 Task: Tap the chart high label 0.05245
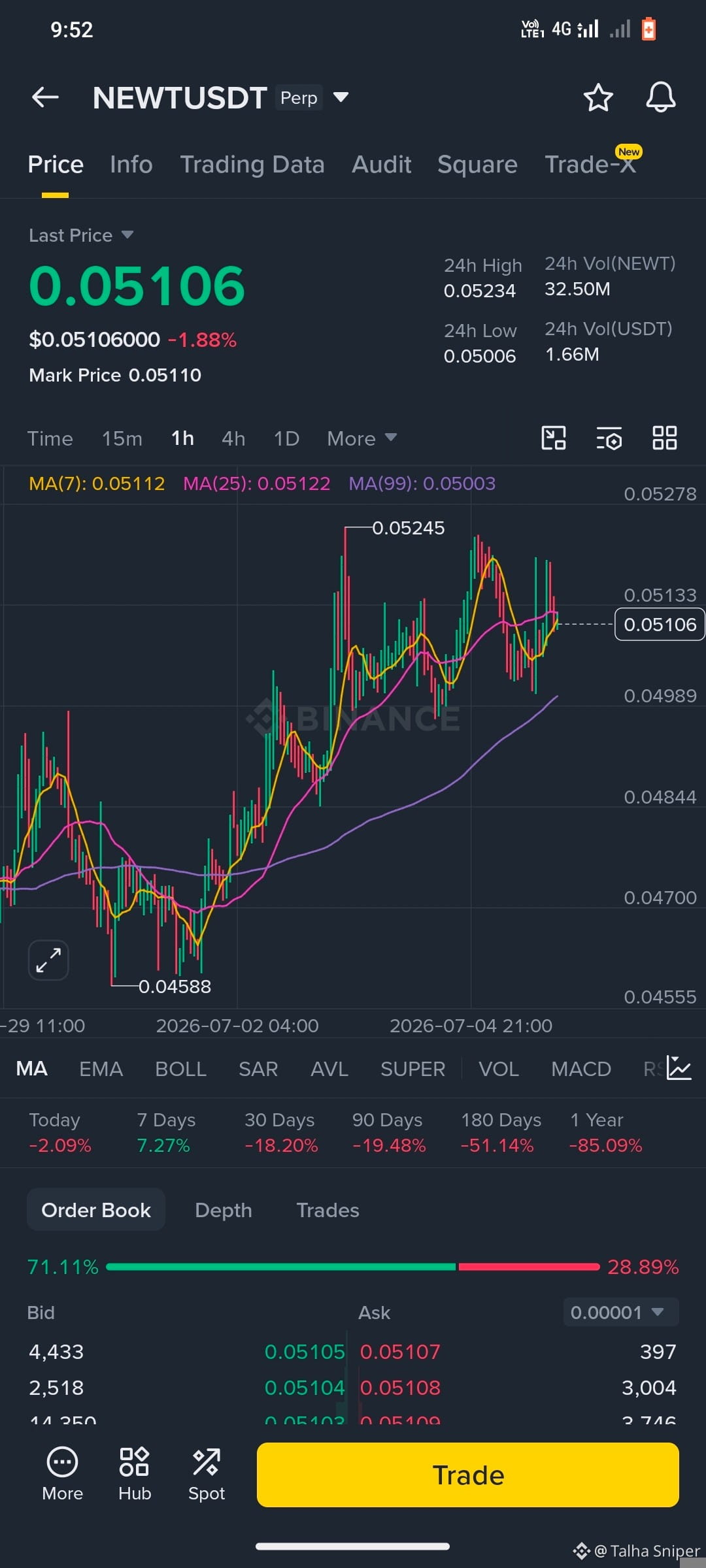[x=408, y=528]
